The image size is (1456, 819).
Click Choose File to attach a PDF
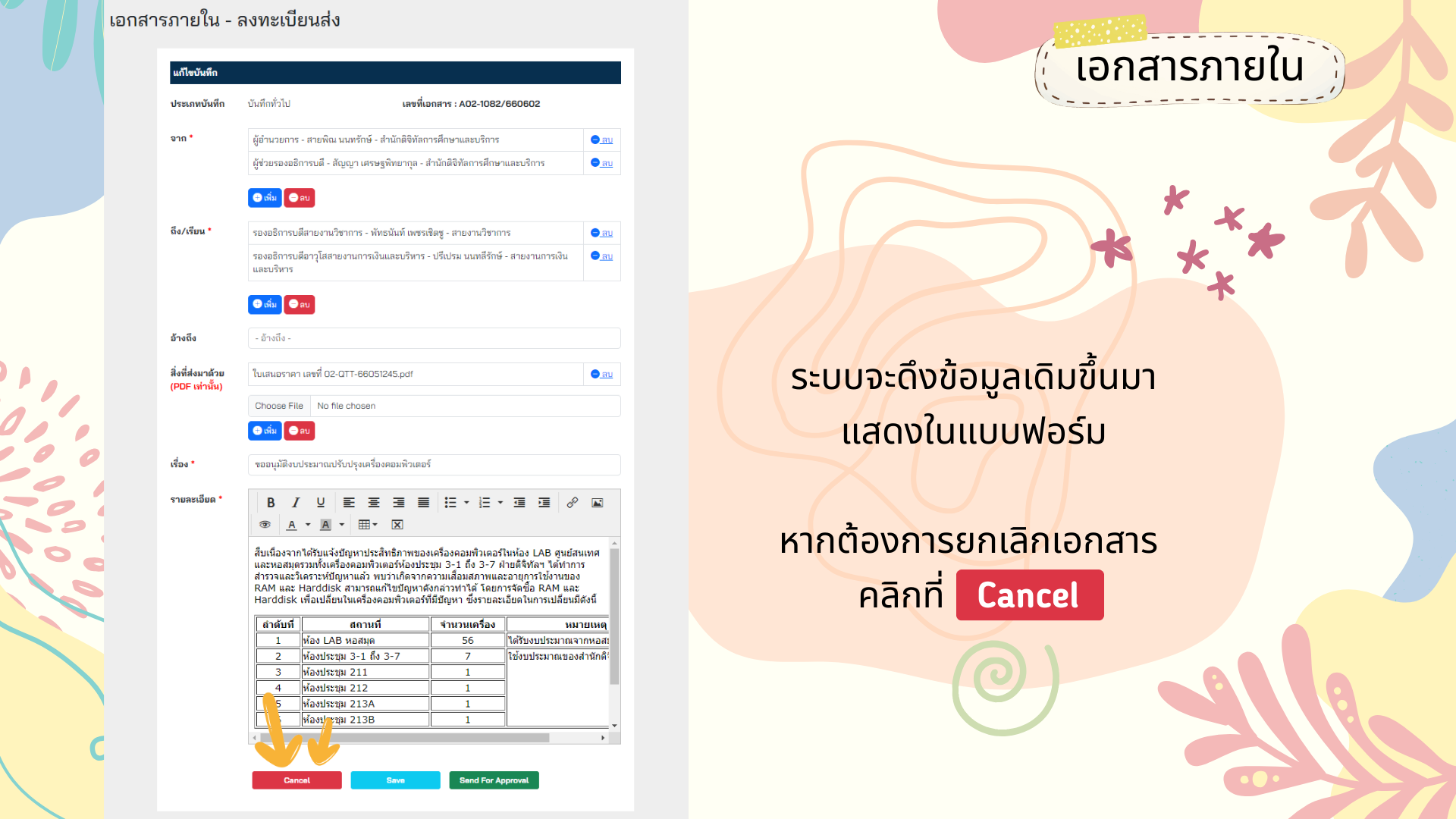(x=279, y=406)
